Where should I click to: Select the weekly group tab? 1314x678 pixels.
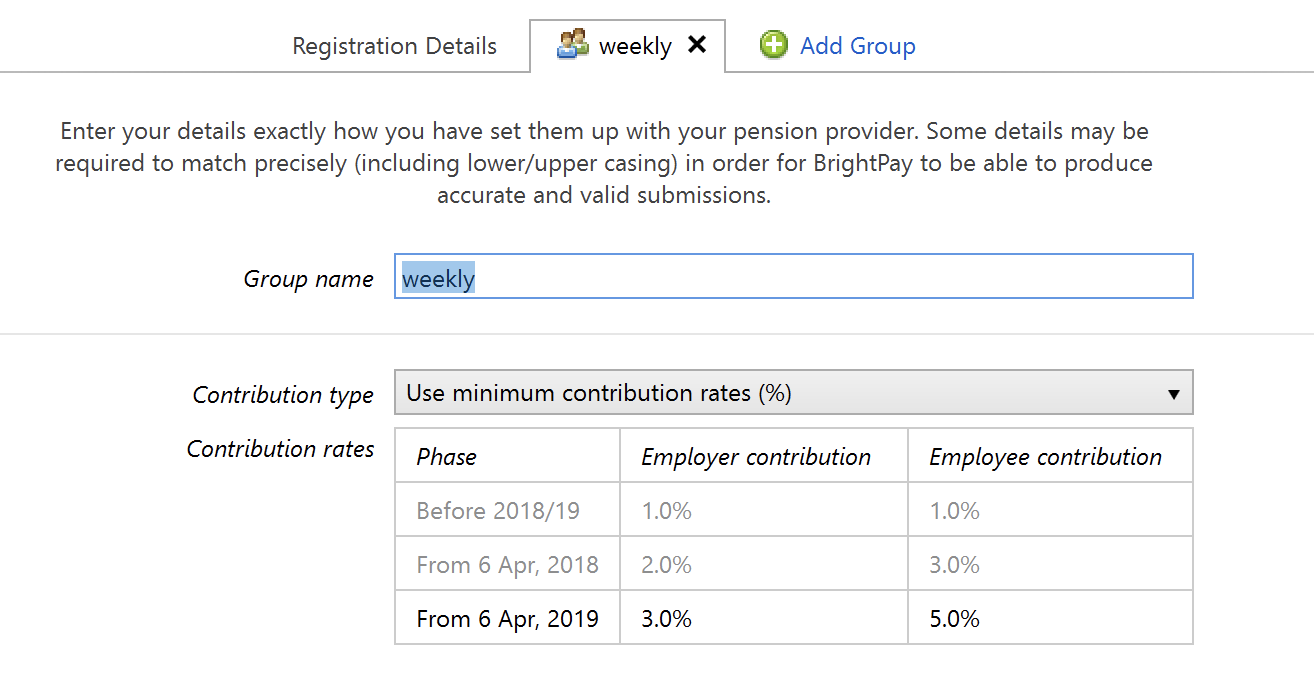627,46
